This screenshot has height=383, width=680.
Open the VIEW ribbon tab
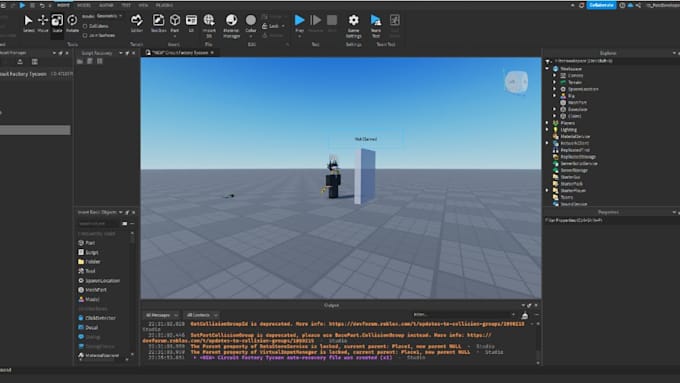pyautogui.click(x=143, y=5)
